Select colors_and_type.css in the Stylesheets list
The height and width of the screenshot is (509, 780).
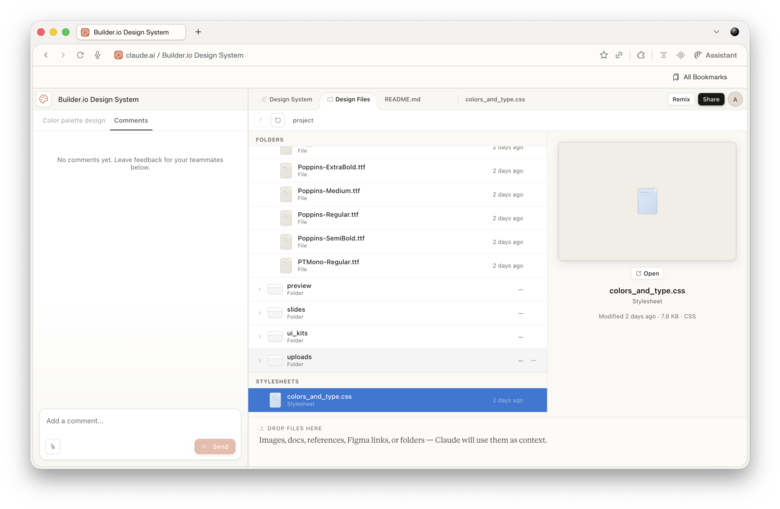pyautogui.click(x=397, y=400)
